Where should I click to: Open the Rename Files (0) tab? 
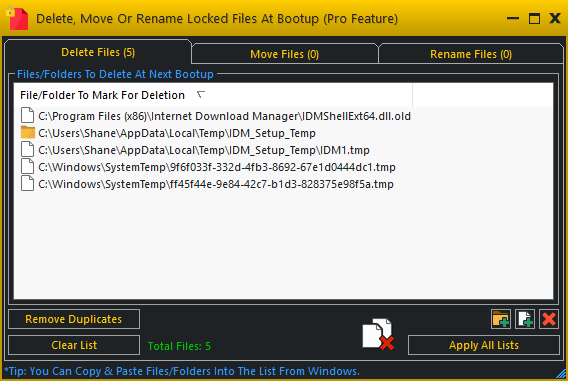(x=471, y=54)
